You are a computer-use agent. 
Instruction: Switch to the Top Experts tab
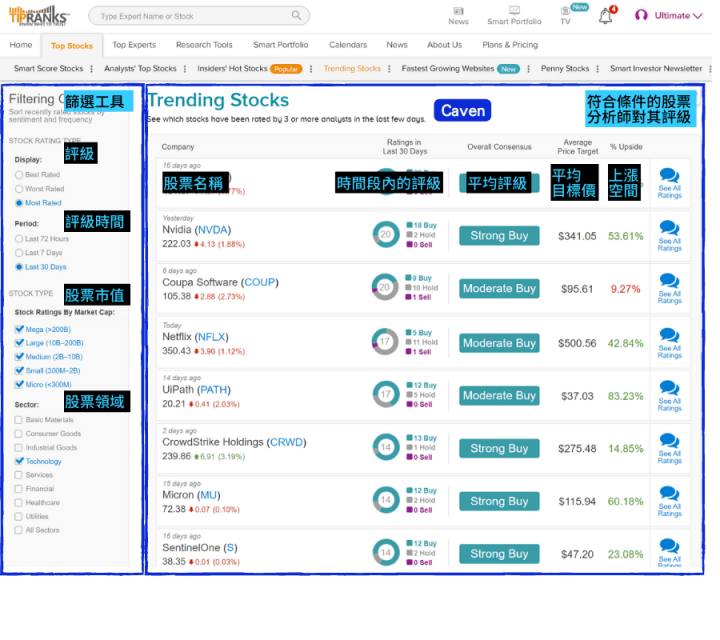(134, 45)
